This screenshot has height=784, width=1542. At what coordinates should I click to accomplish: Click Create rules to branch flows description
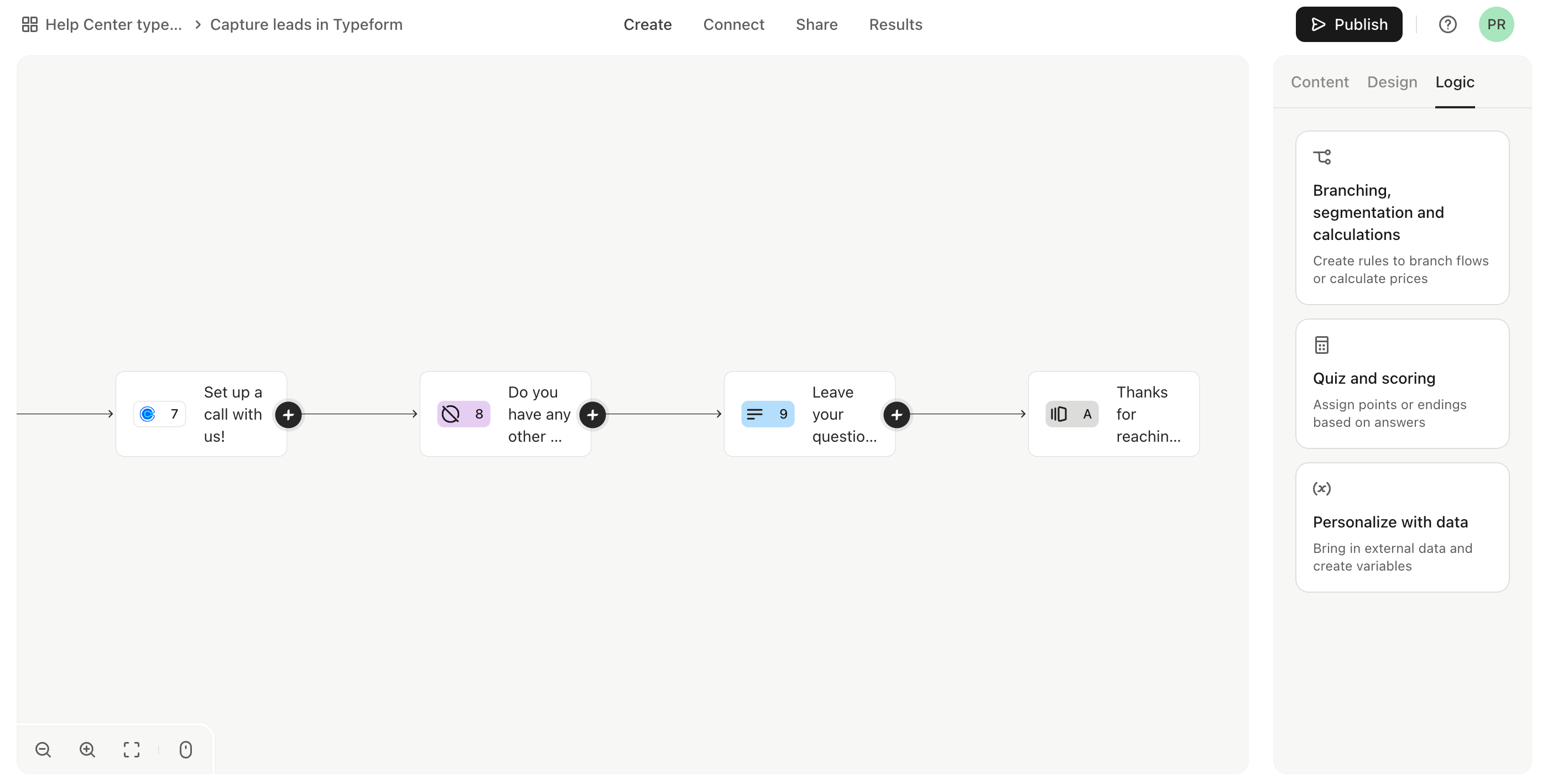[1400, 270]
